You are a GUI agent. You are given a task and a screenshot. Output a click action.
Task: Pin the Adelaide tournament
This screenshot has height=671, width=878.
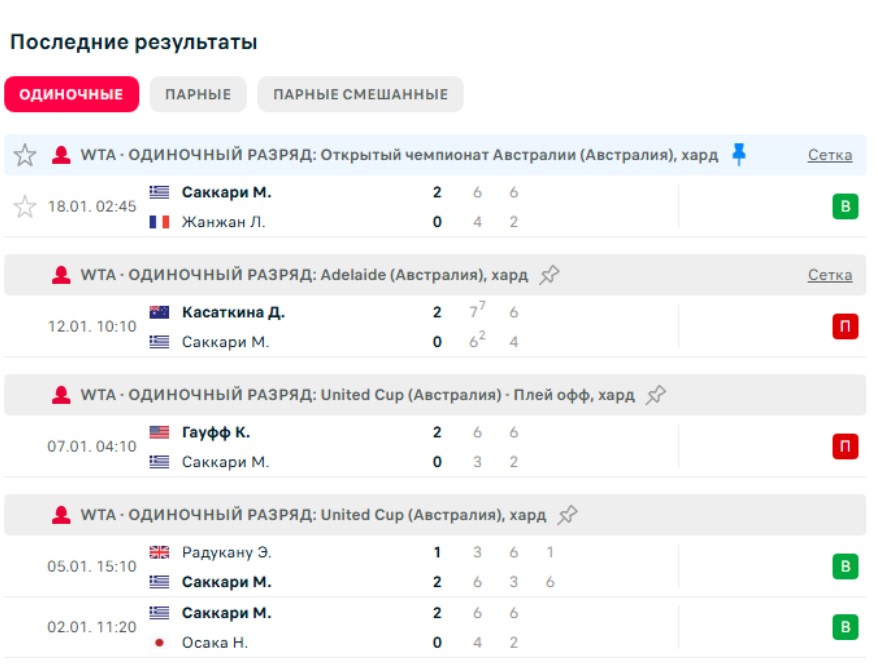pyautogui.click(x=549, y=275)
